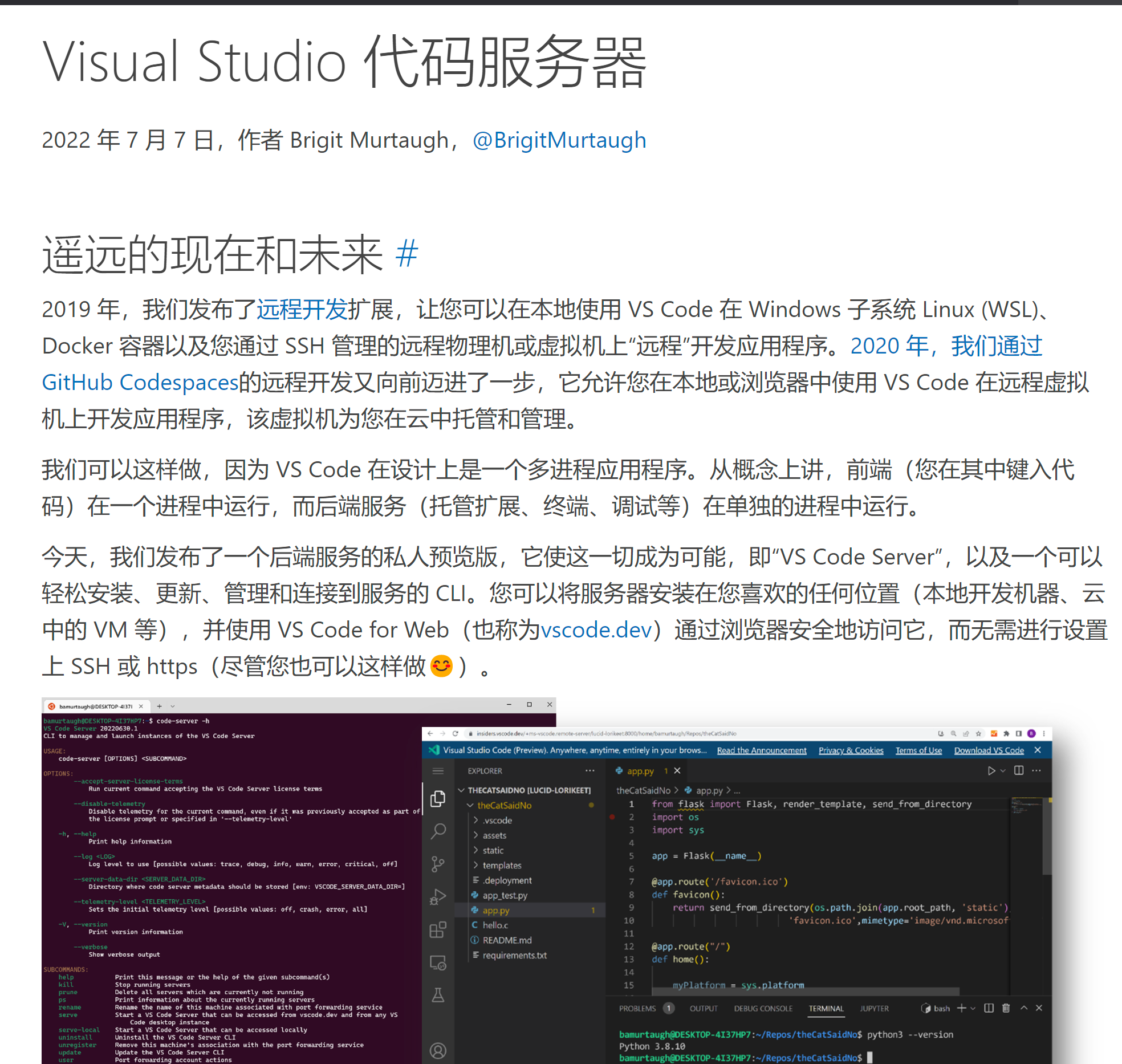
Task: Click the Split Editor icon
Action: tap(1019, 771)
